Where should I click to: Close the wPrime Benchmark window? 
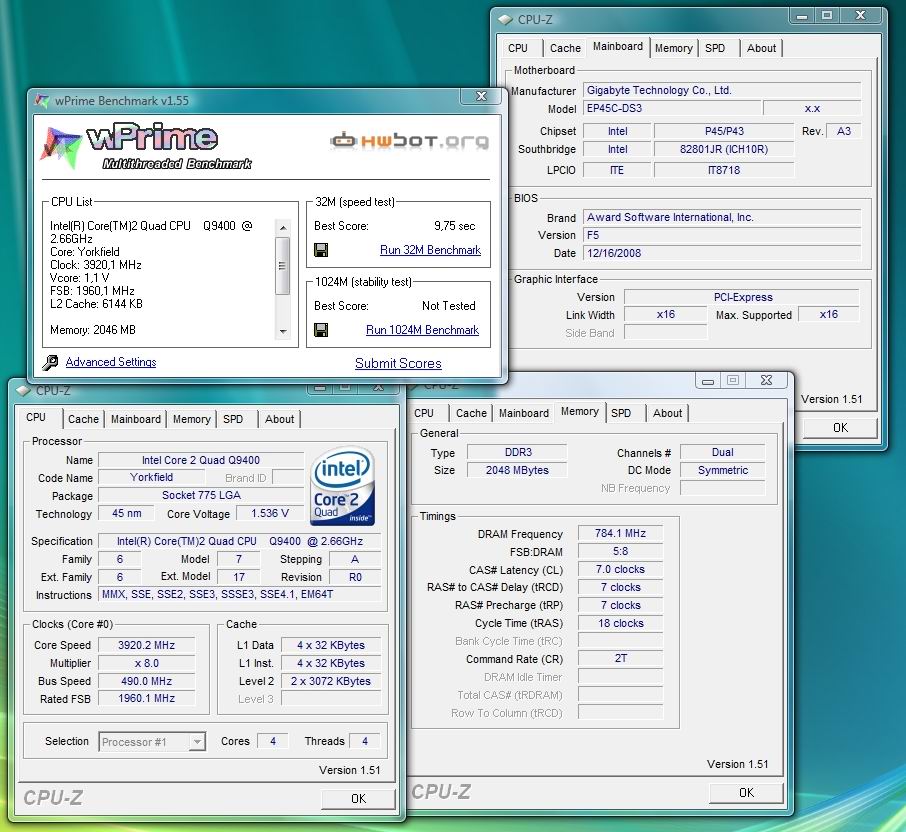pos(481,96)
